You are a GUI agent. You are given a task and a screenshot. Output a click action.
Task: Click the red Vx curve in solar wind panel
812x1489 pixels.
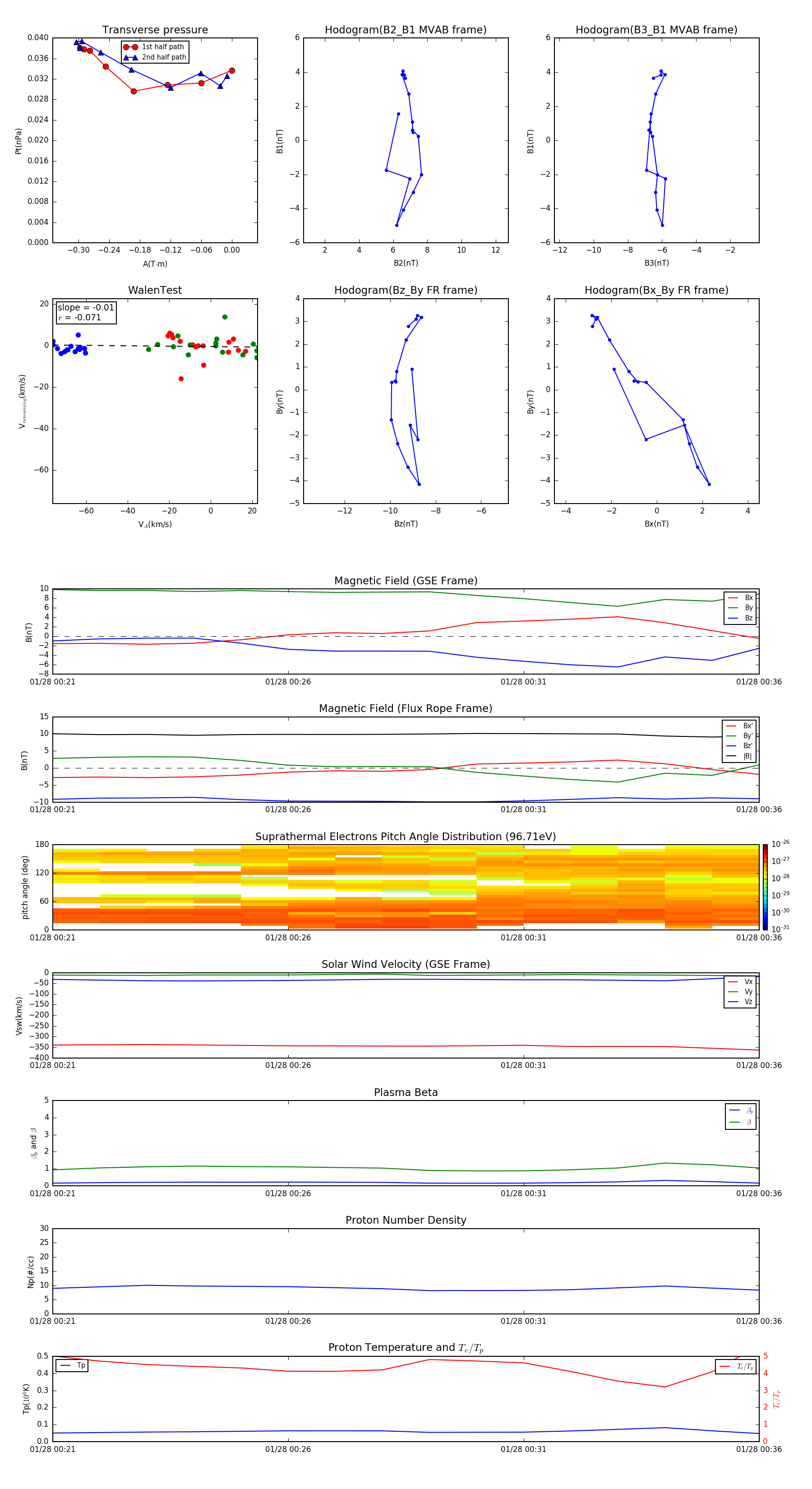pyautogui.click(x=406, y=1046)
